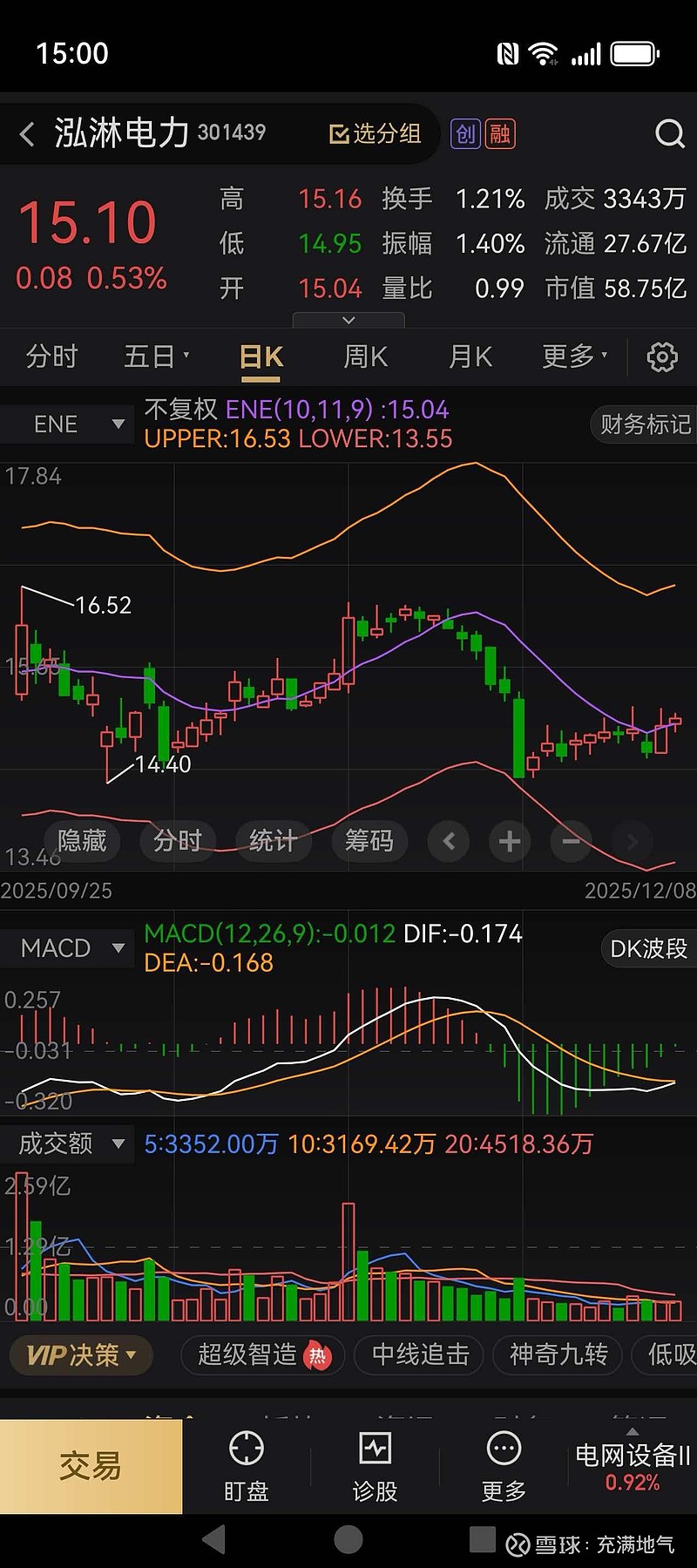Open 盯盘 watch icon
Image resolution: width=697 pixels, height=1568 pixels.
pyautogui.click(x=246, y=1466)
